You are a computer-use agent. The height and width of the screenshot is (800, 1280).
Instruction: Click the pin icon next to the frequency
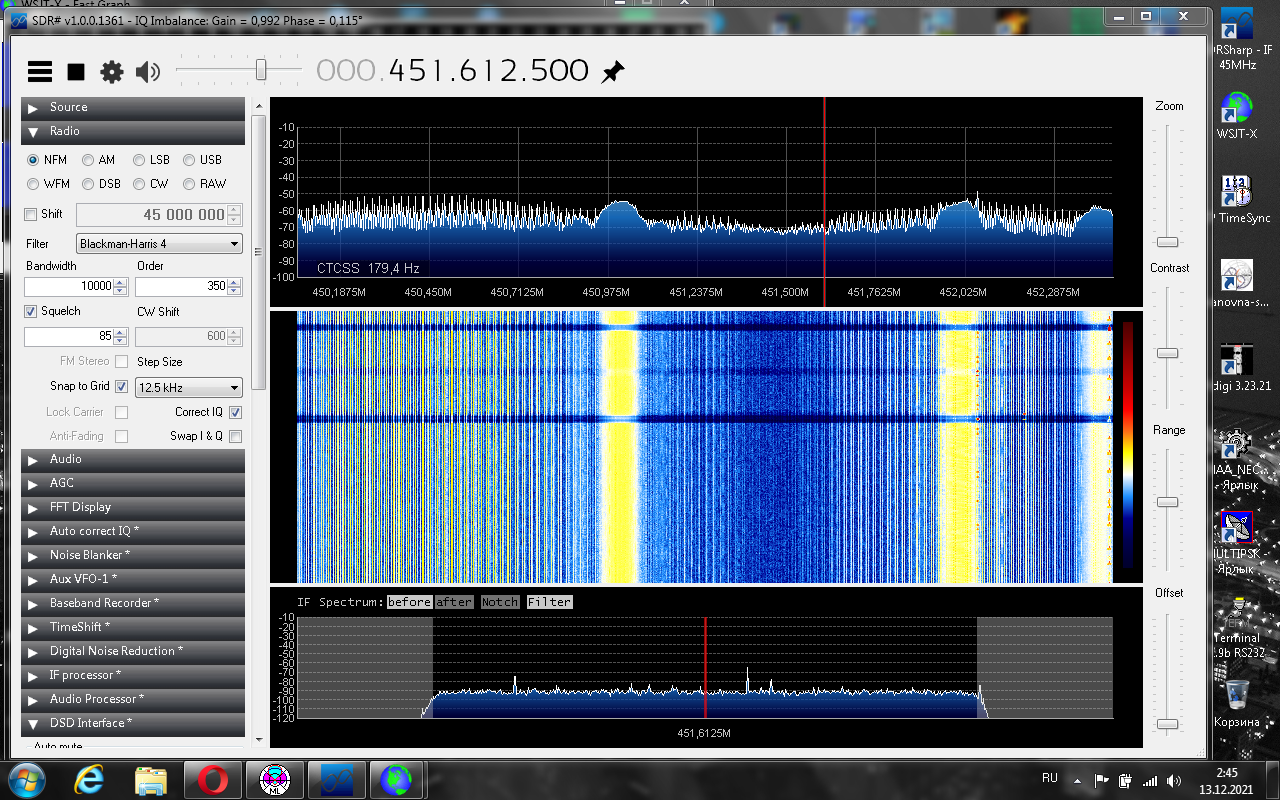coord(612,71)
